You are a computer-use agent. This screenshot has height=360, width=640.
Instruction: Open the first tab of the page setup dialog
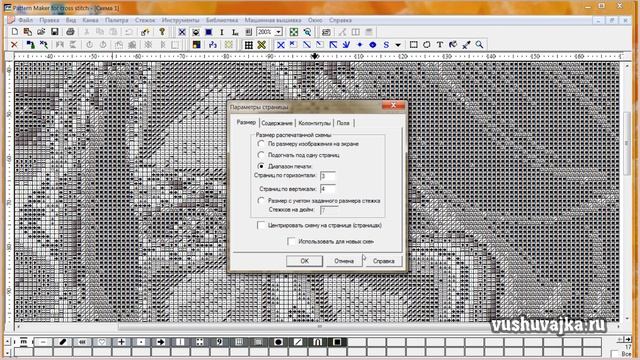[246, 122]
